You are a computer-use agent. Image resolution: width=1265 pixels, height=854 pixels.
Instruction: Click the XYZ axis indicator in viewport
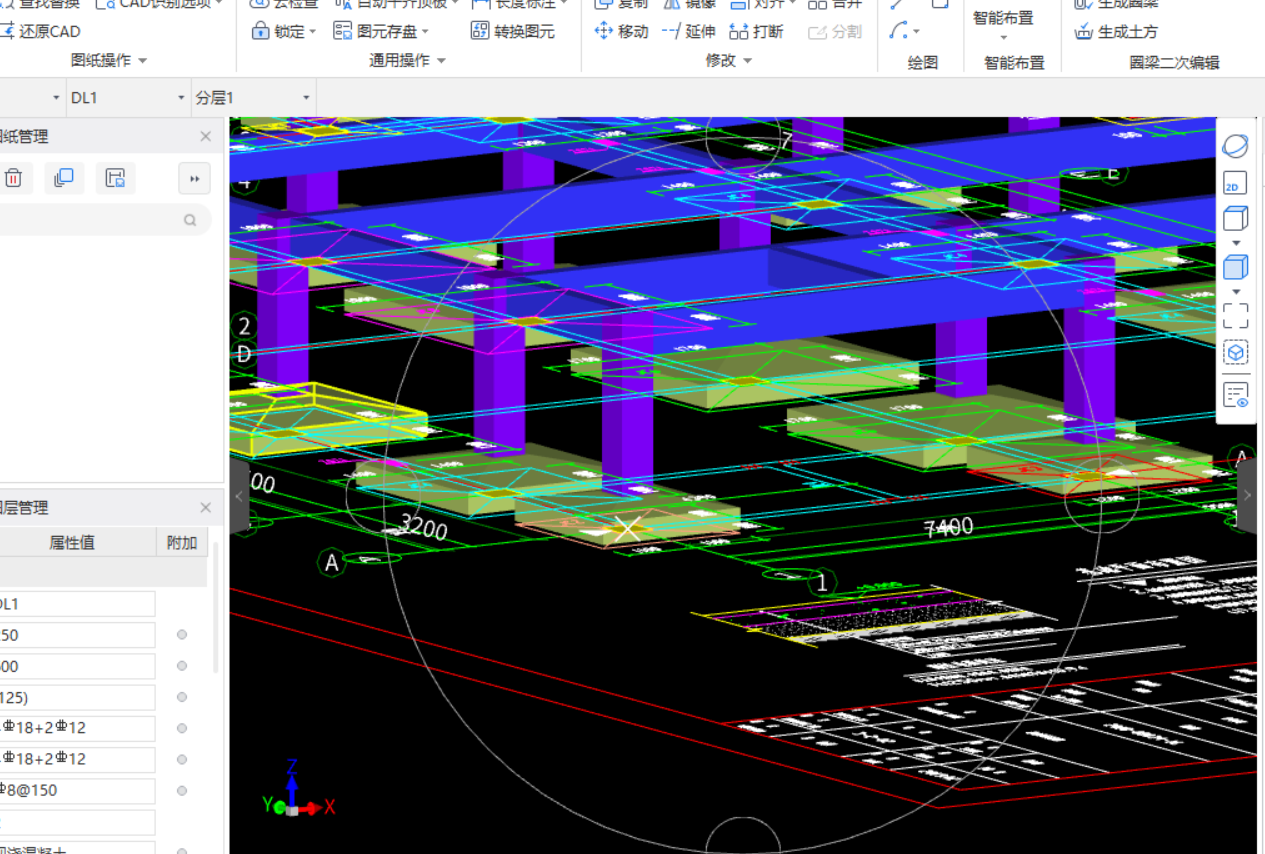[x=298, y=789]
